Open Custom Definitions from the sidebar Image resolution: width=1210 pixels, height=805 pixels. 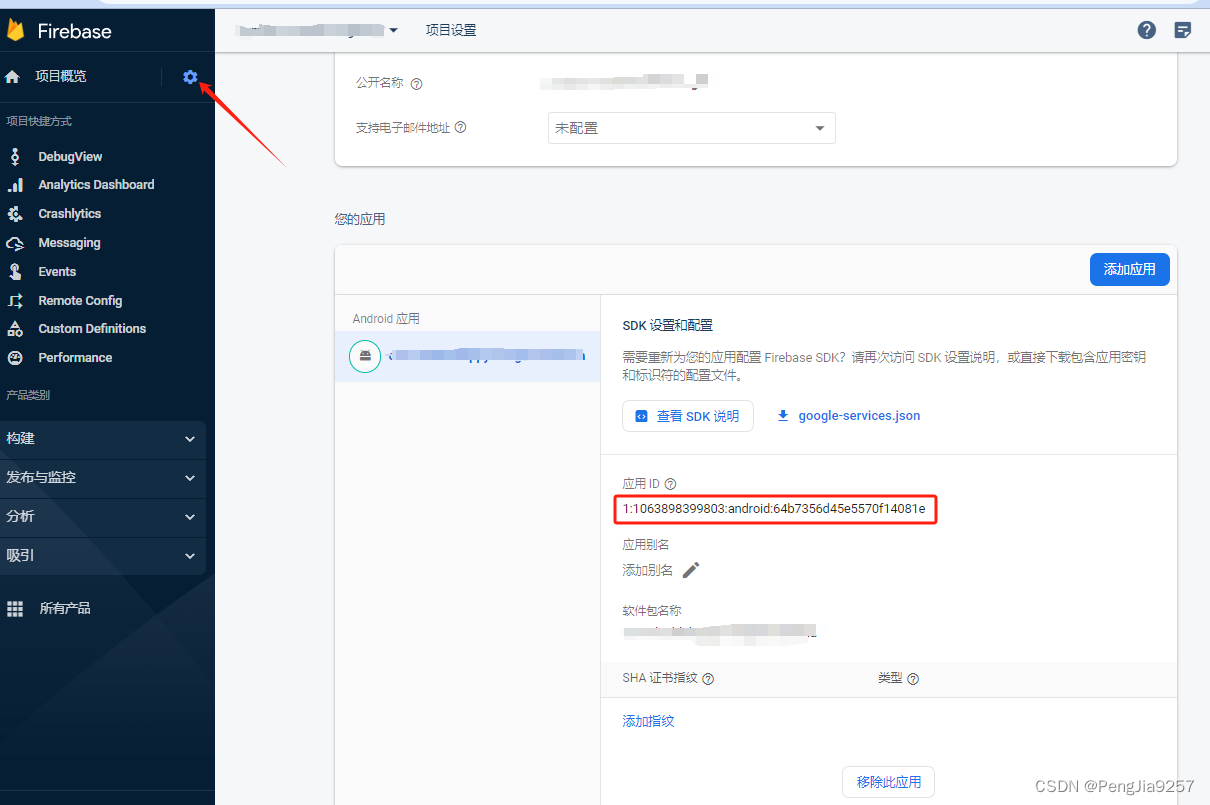click(x=92, y=329)
